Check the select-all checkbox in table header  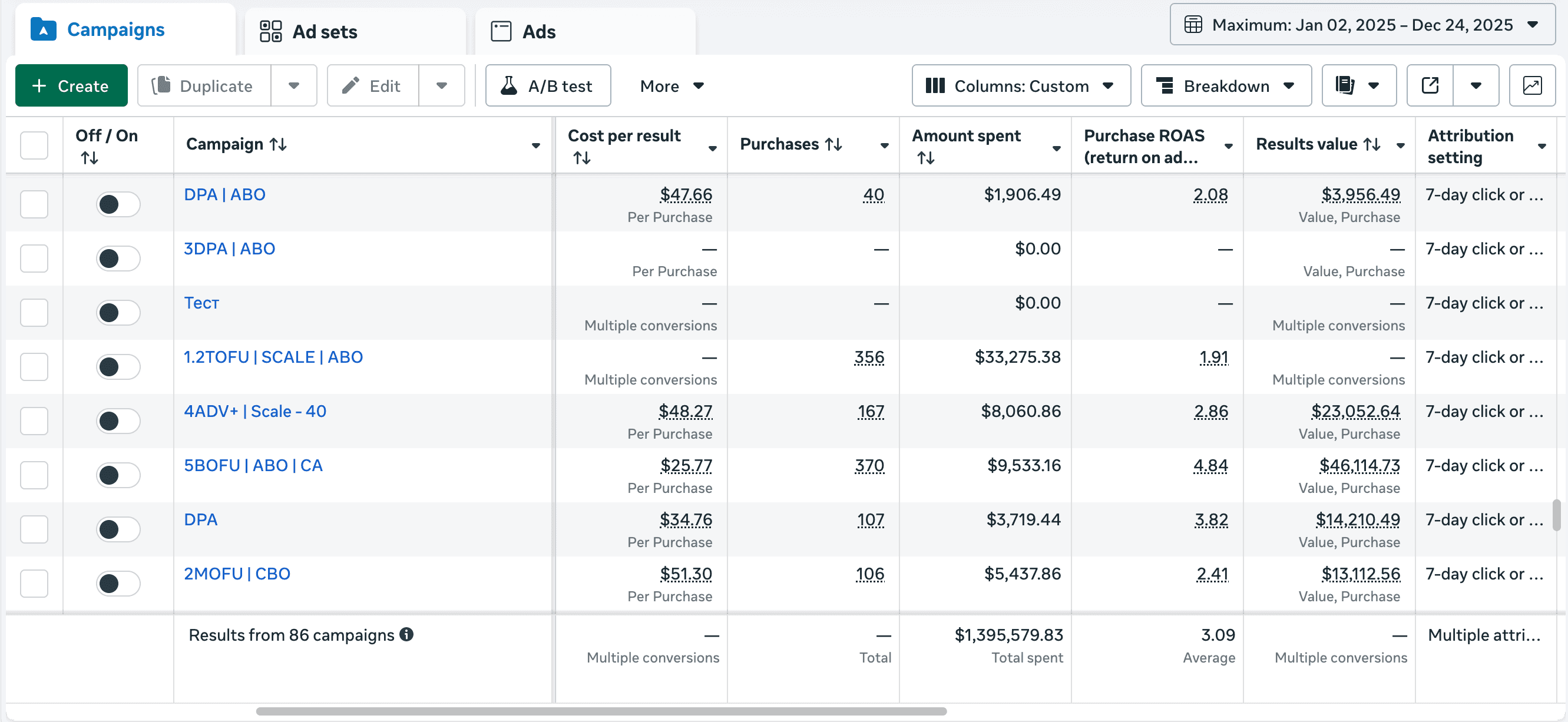point(34,145)
